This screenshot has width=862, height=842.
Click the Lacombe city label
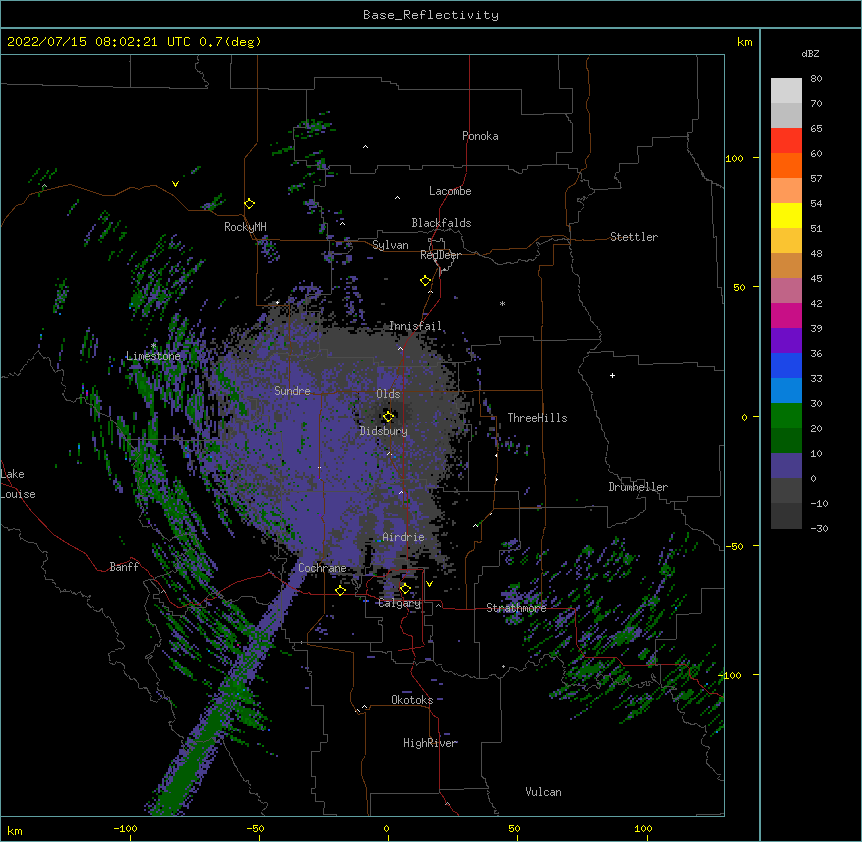(x=450, y=191)
